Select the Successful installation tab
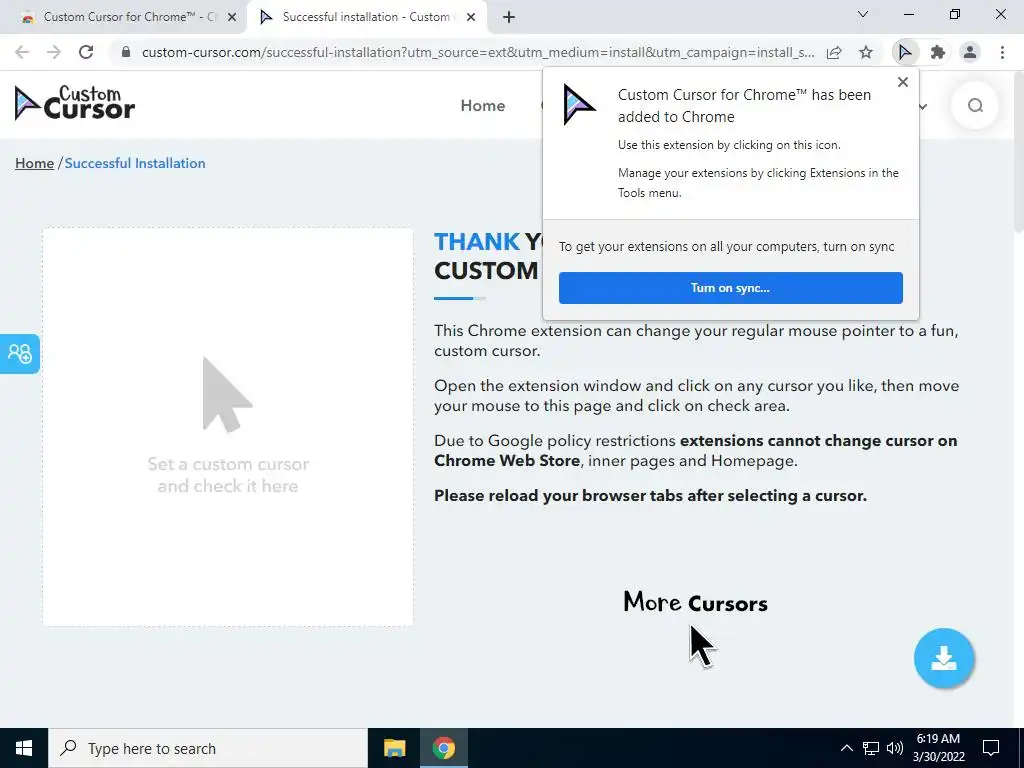The width and height of the screenshot is (1024, 768). [x=367, y=18]
